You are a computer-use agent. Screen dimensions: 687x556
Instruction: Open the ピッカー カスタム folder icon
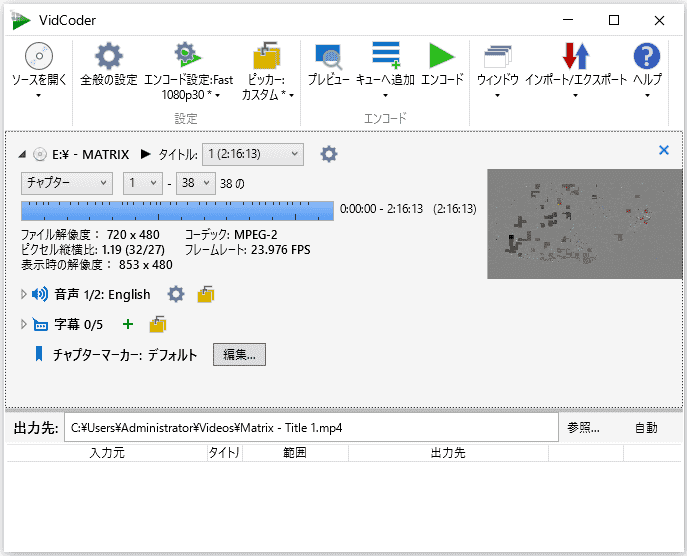coord(267,56)
